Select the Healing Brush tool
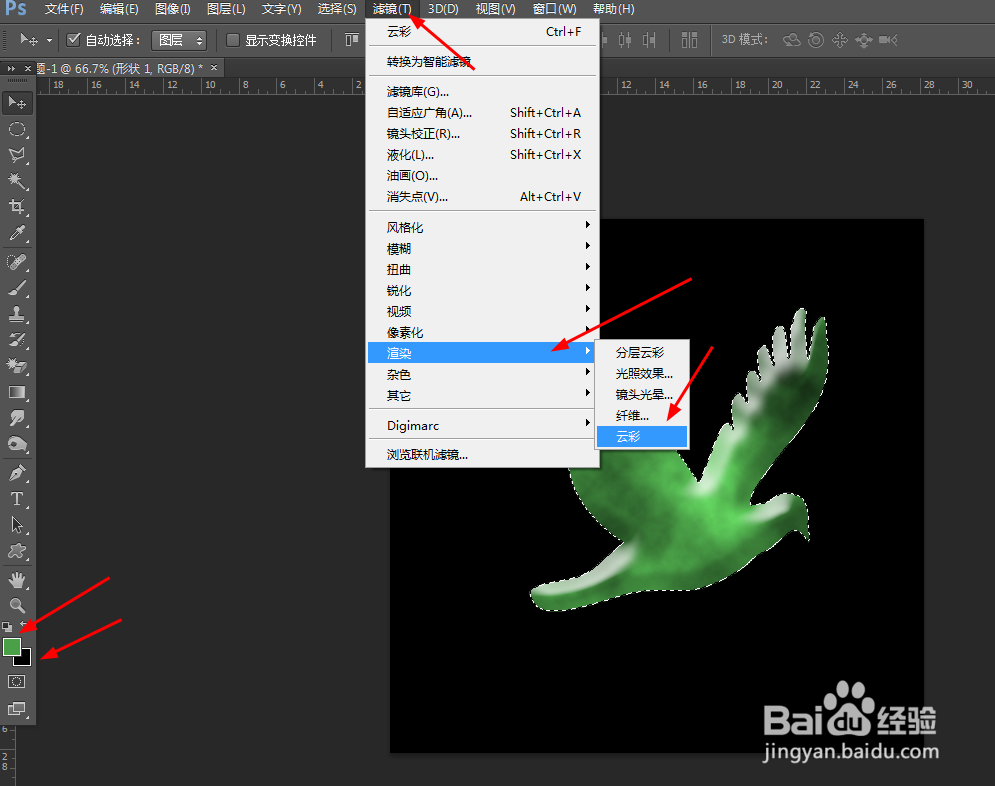The width and height of the screenshot is (995, 786). click(17, 262)
